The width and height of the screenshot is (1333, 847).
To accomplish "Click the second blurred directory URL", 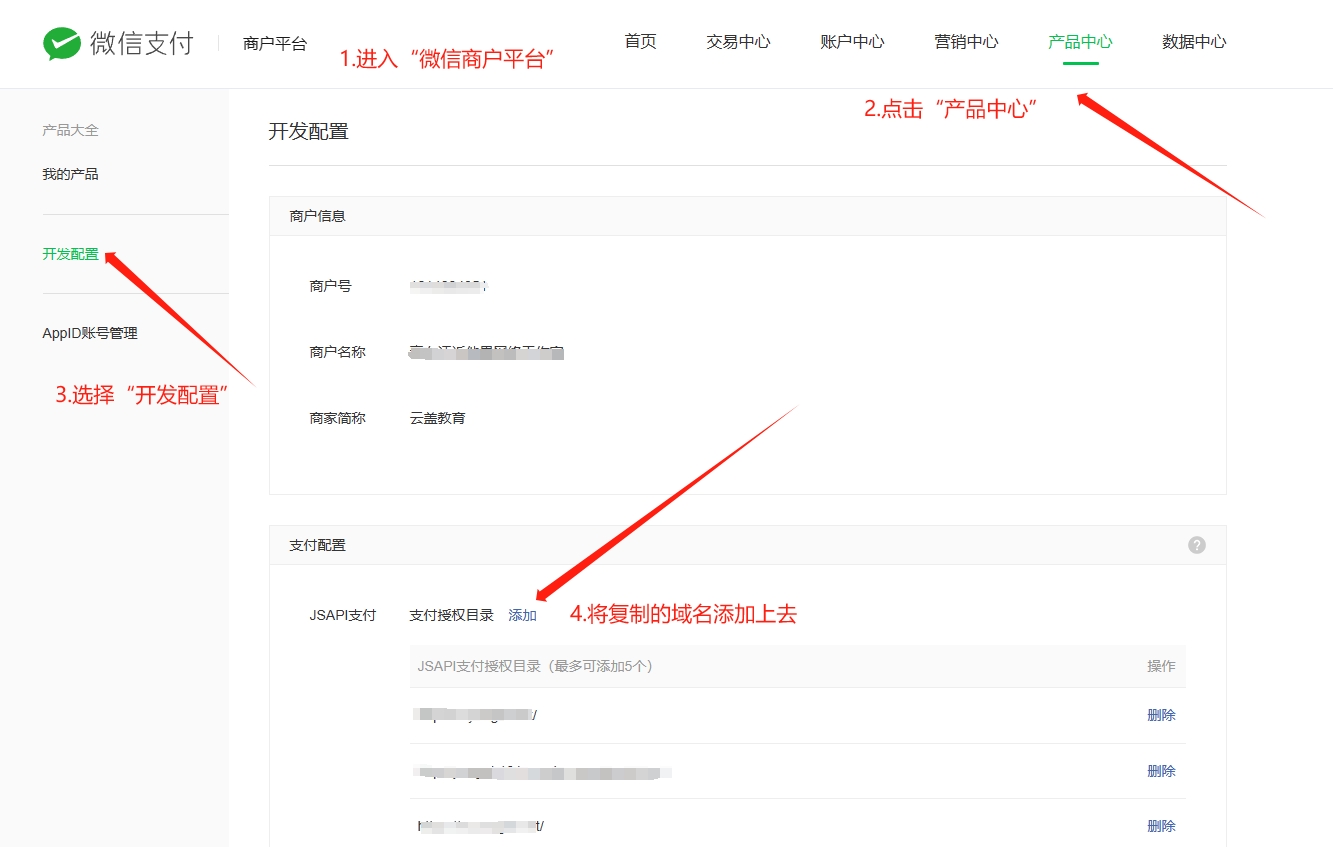I will 544,771.
